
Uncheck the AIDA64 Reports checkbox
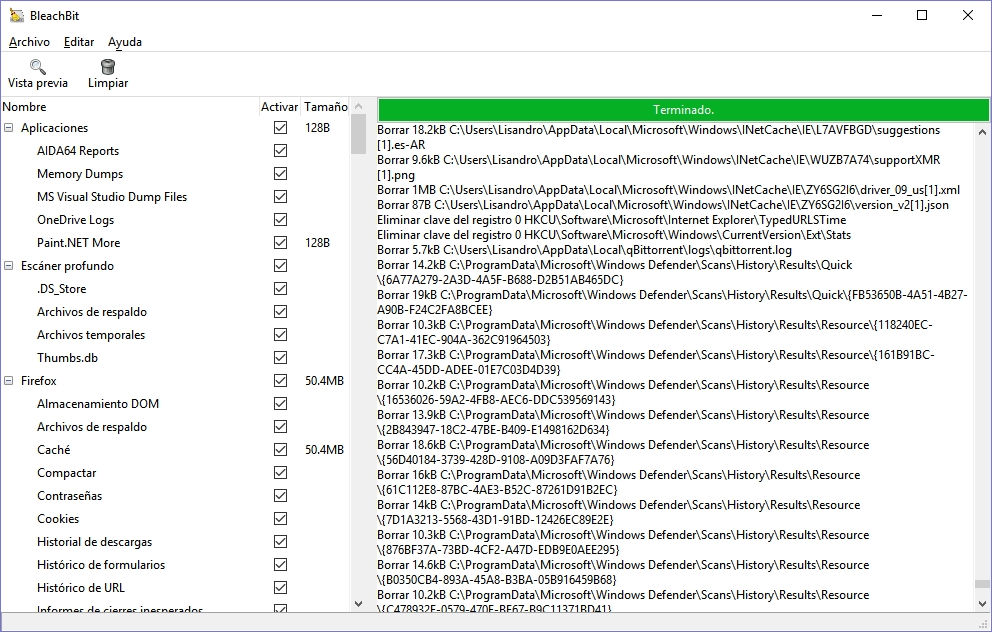280,151
